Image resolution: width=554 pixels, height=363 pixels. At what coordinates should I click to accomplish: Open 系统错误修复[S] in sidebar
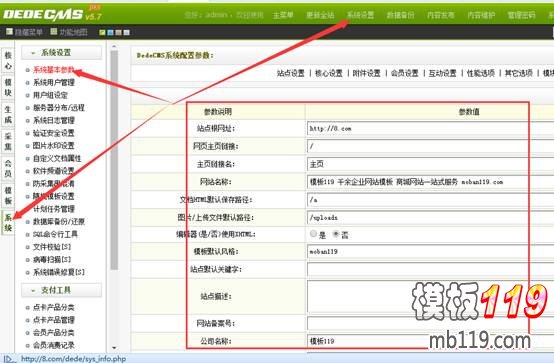[x=59, y=272]
